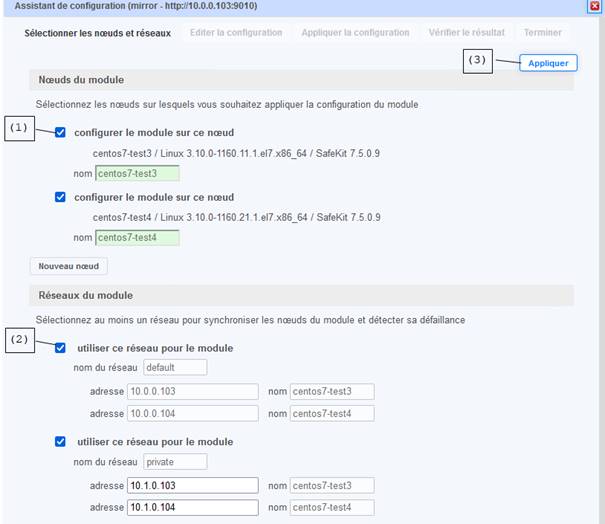
Task: Open the Editer la configuration step
Action: coord(236,33)
